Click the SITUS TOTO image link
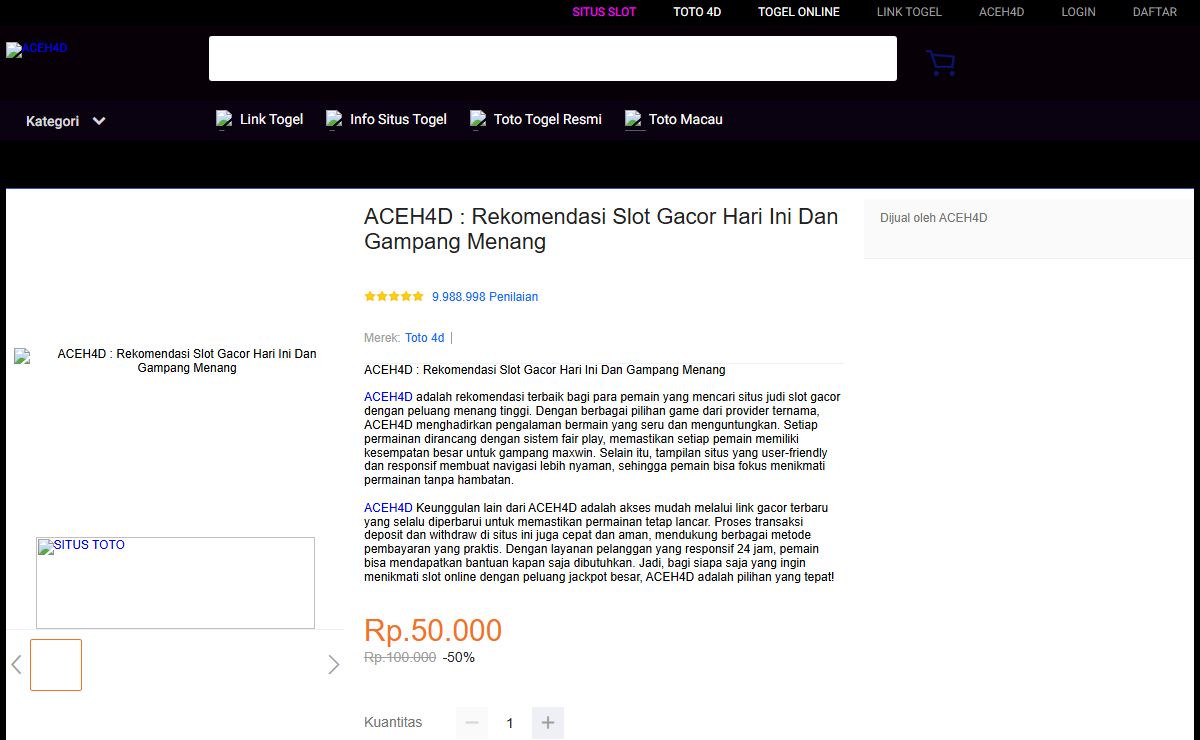Screen dimensions: 1200x740 coord(175,583)
